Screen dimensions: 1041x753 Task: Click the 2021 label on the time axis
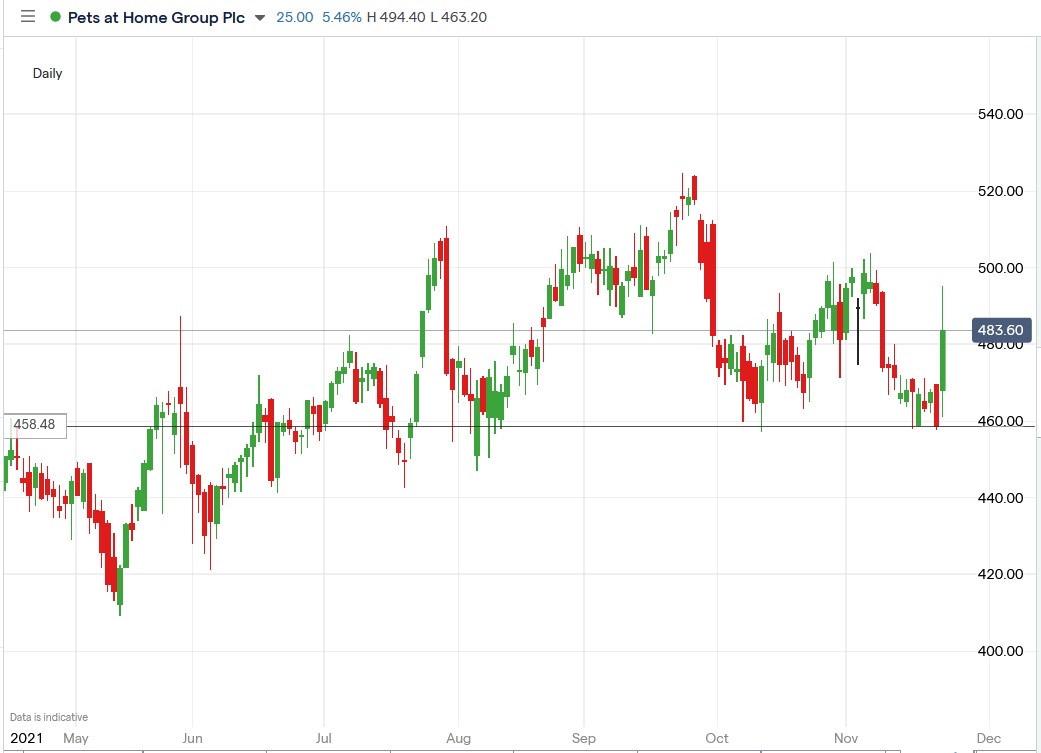pyautogui.click(x=25, y=738)
